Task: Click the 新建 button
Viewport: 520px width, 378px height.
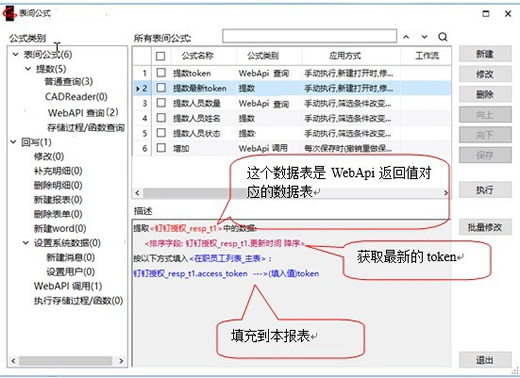Action: (485, 54)
